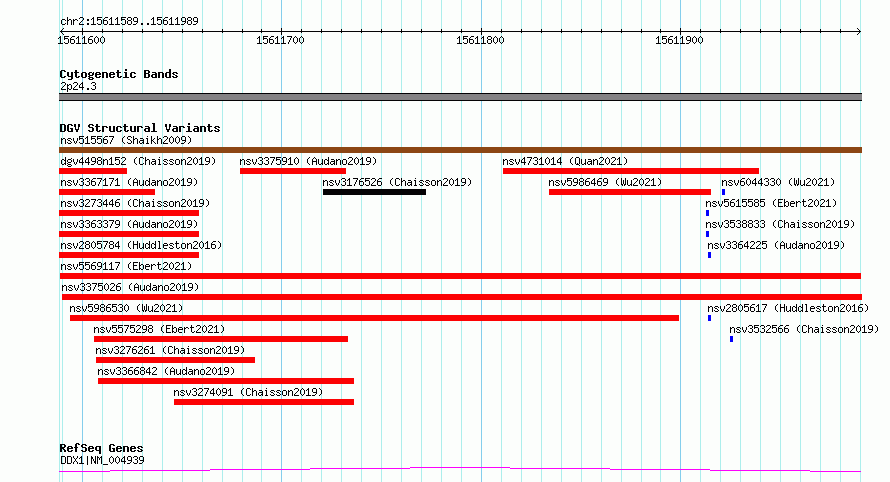Select nsv3367171 (Audano2019) label
This screenshot has height=482, width=890.
pos(129,182)
